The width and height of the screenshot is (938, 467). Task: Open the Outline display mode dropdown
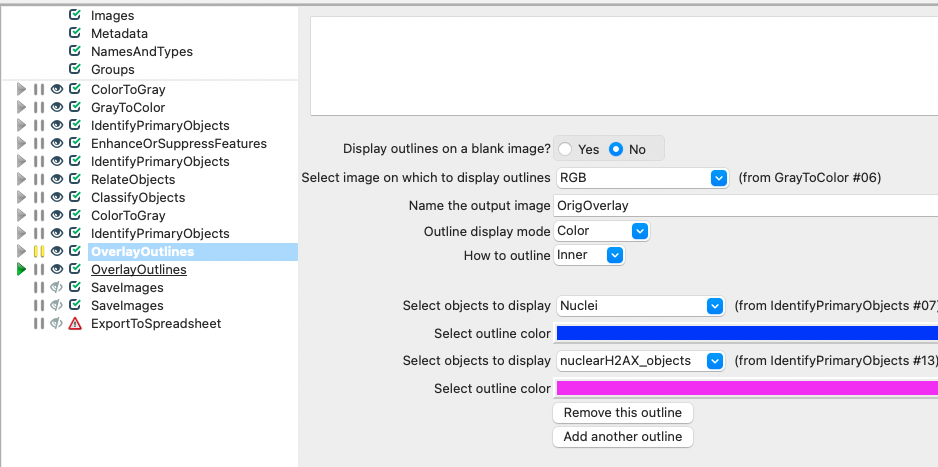[640, 231]
